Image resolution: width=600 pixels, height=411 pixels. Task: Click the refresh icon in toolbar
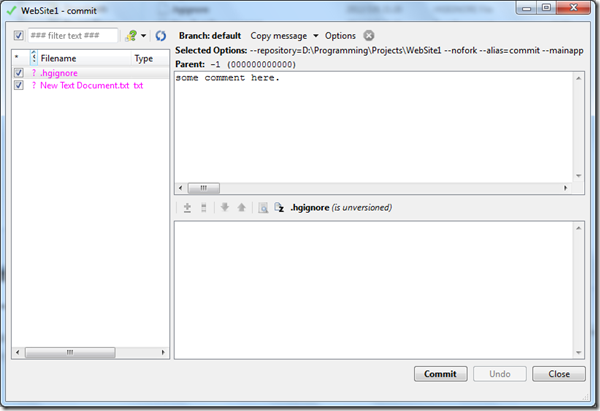pyautogui.click(x=161, y=36)
